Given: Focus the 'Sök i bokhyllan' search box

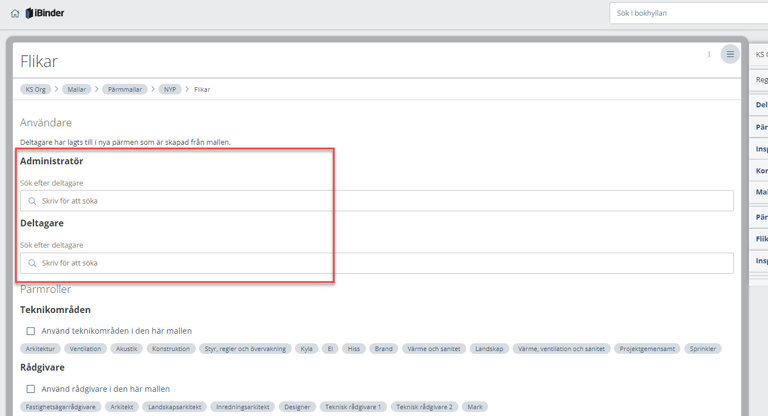Looking at the screenshot, I should click(688, 13).
